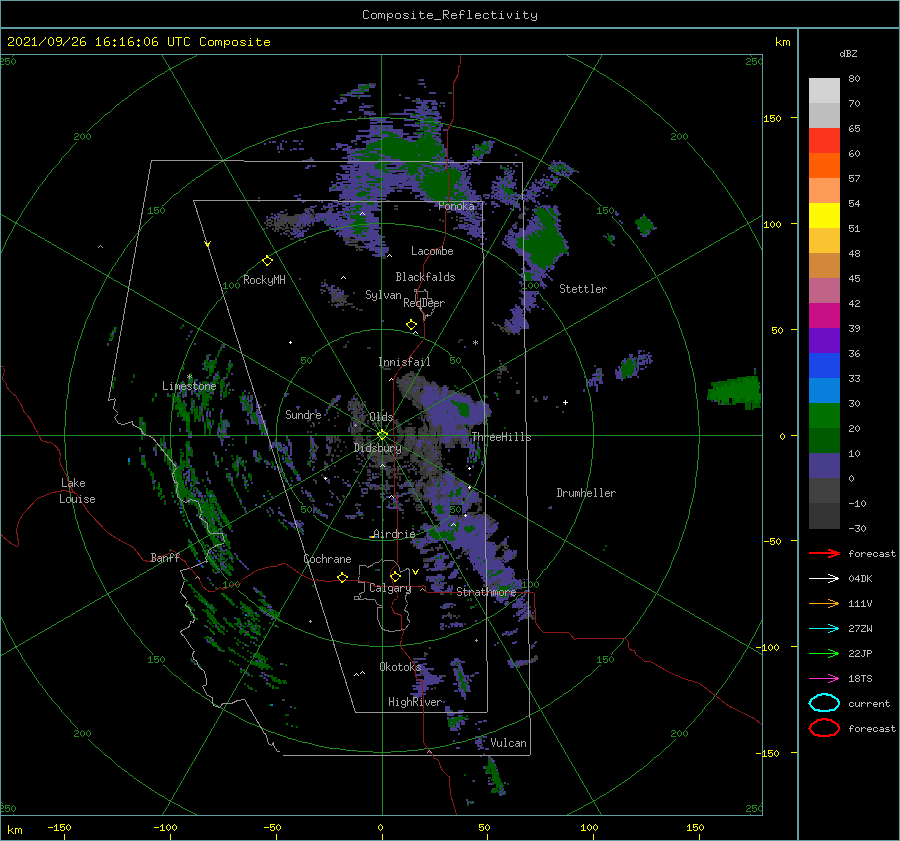The width and height of the screenshot is (900, 841).
Task: Click the orange 111V arrow icon
Action: (x=824, y=603)
